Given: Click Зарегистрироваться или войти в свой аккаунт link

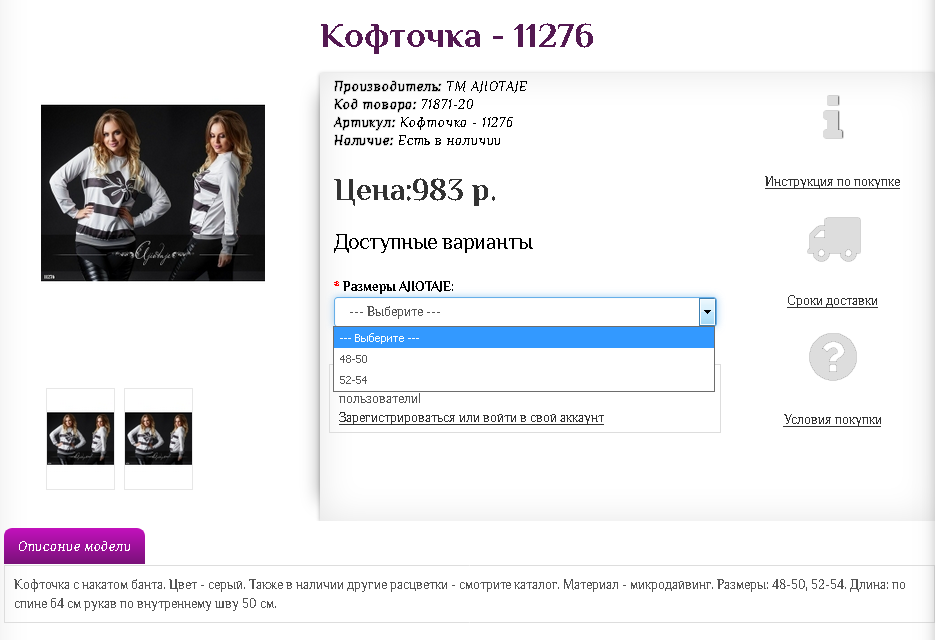Looking at the screenshot, I should point(471,418).
